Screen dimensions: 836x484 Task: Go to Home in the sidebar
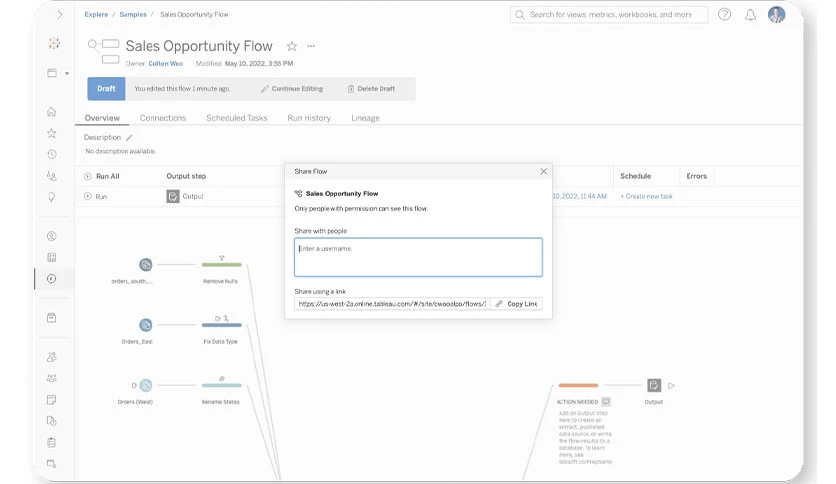coord(52,111)
